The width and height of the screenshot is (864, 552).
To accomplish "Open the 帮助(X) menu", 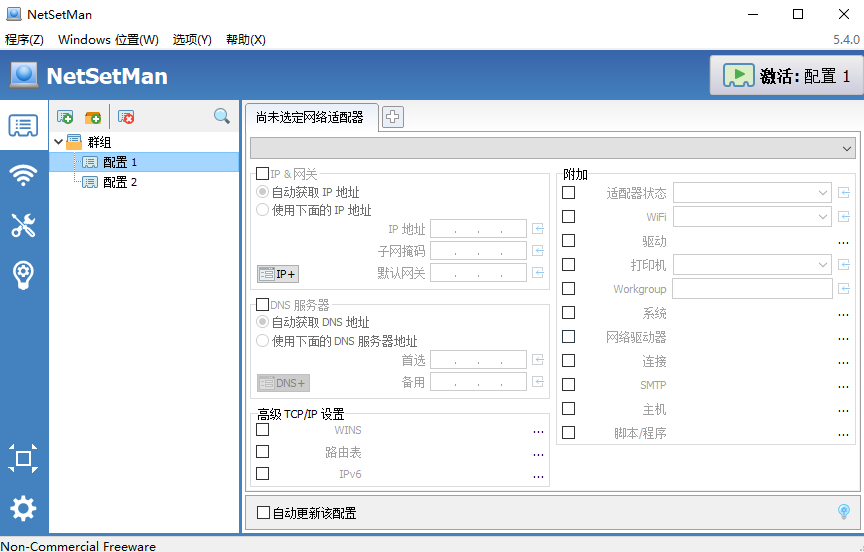I will pyautogui.click(x=246, y=40).
